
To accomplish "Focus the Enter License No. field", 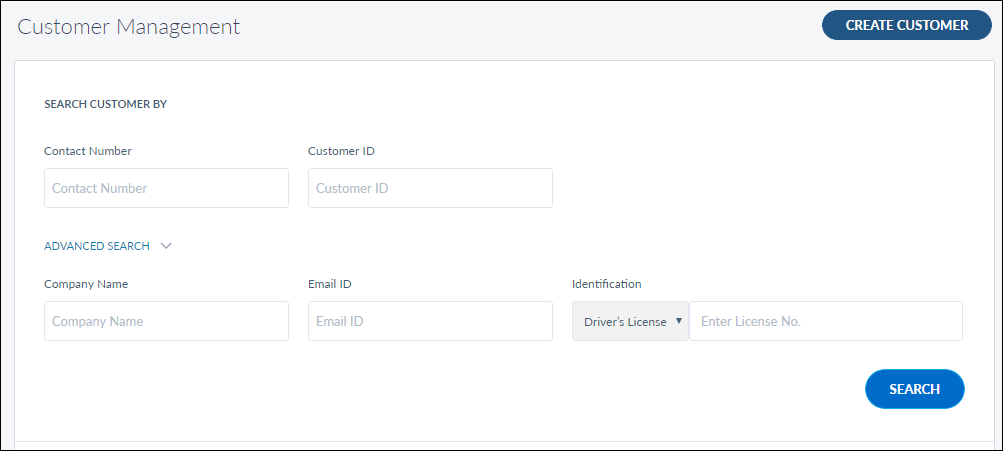I will (x=825, y=322).
